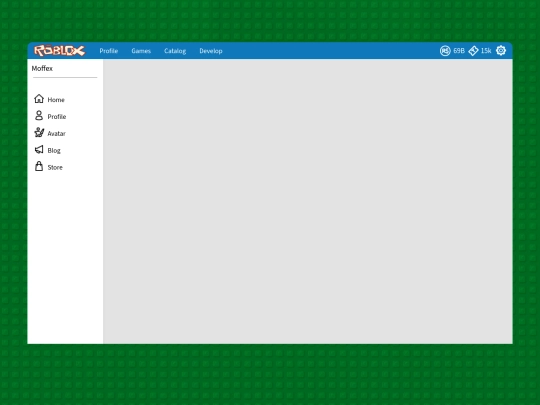Open Profile from the sidebar label

[57, 117]
